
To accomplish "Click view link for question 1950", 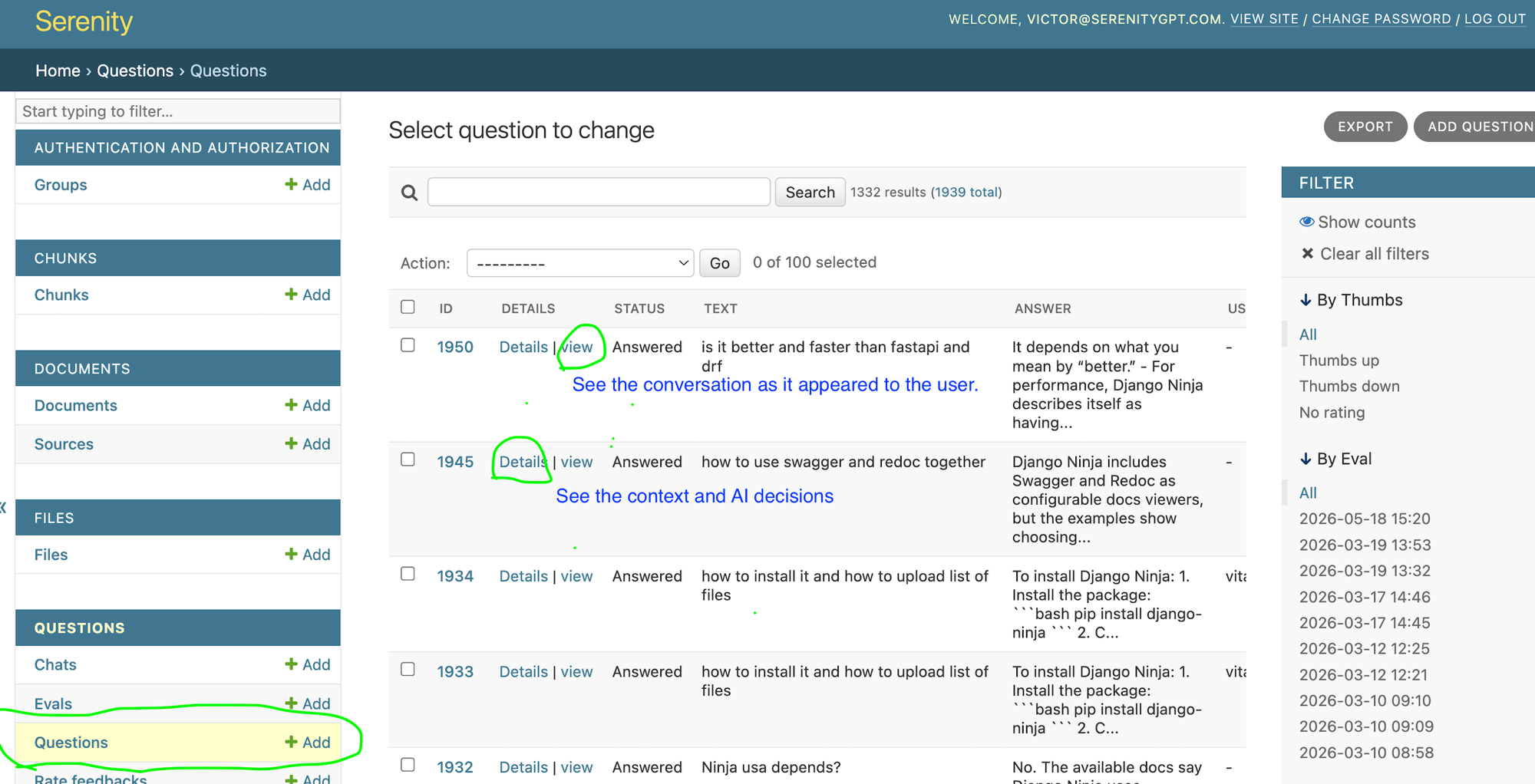I will pyautogui.click(x=577, y=347).
